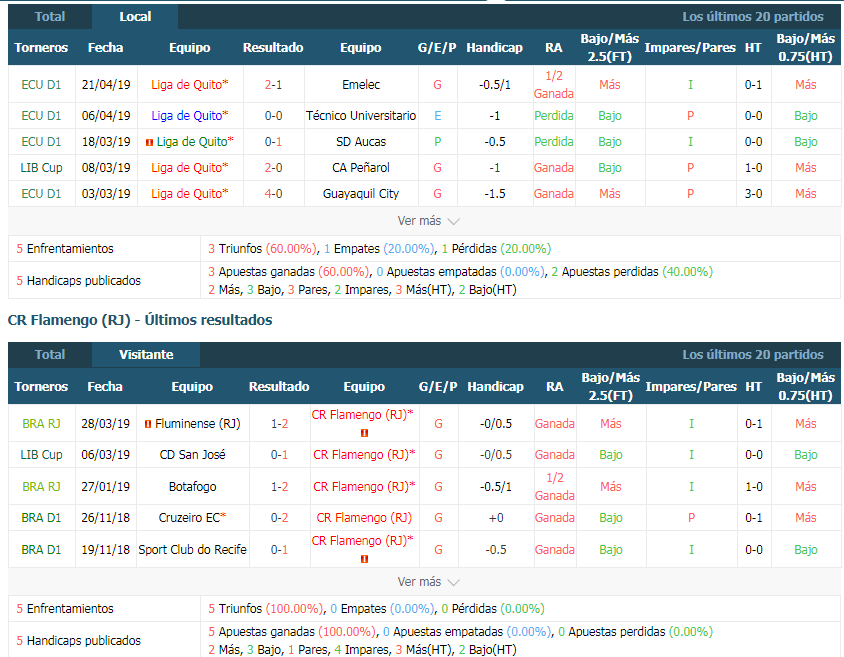
Task: Click red card icon under Flamengo, 19/11/18 row
Action: point(364,559)
